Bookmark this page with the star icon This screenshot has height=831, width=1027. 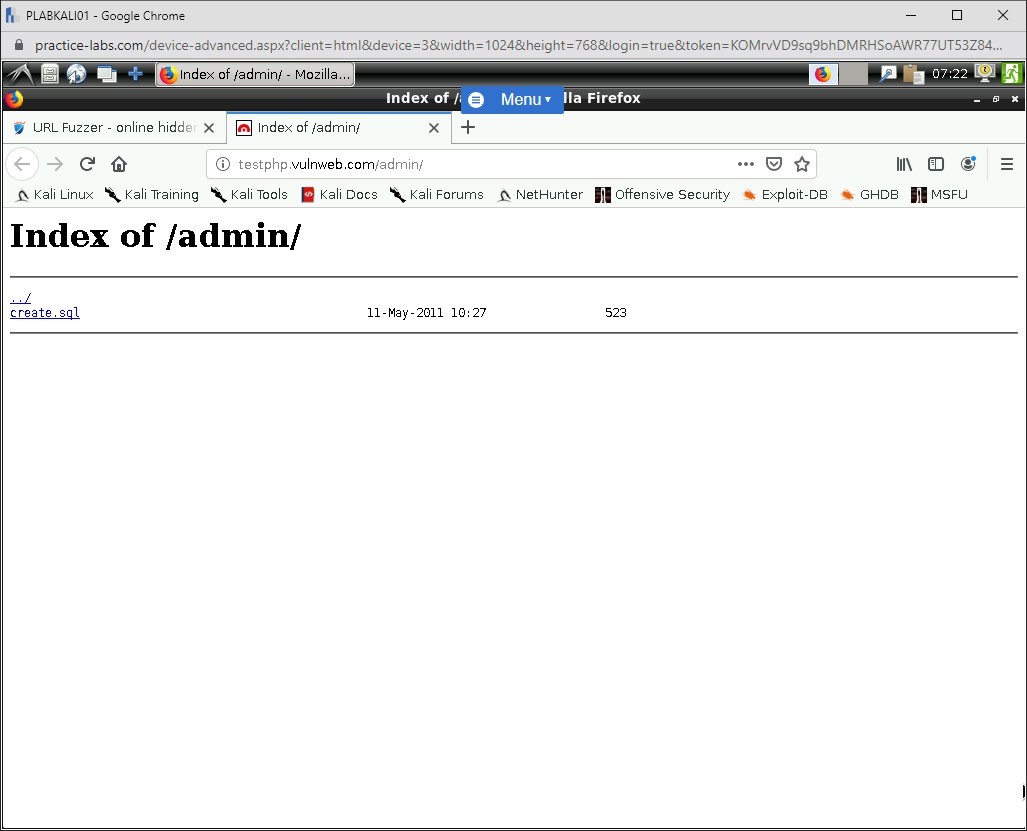tap(802, 164)
